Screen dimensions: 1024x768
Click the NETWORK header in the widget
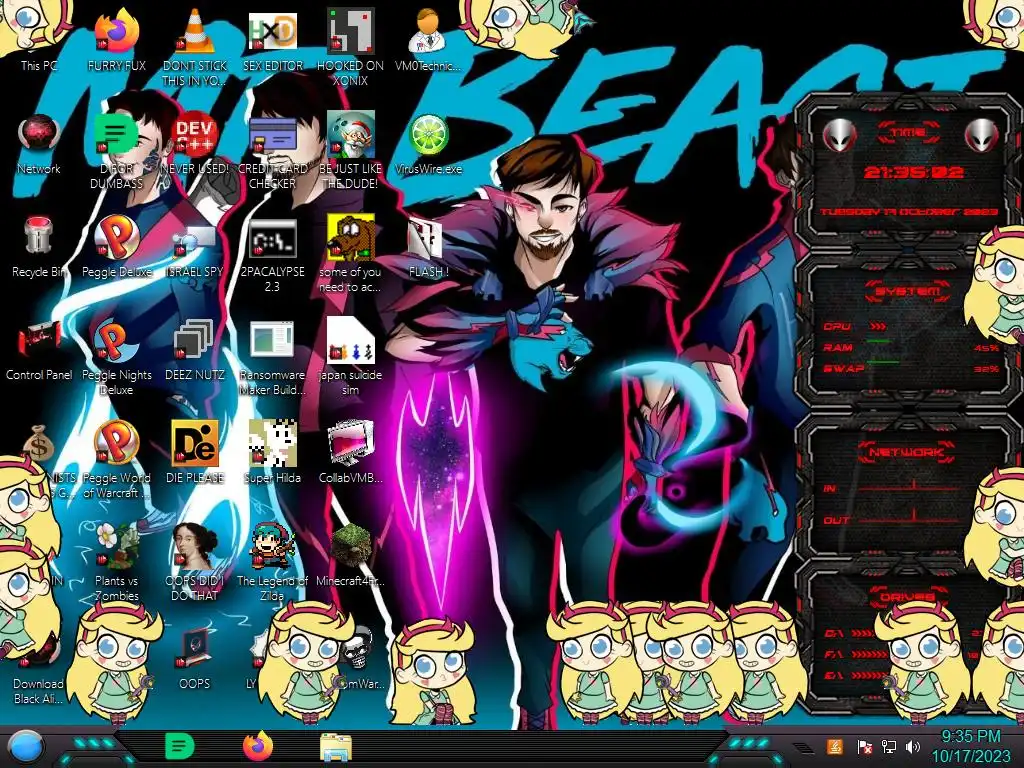[x=906, y=452]
